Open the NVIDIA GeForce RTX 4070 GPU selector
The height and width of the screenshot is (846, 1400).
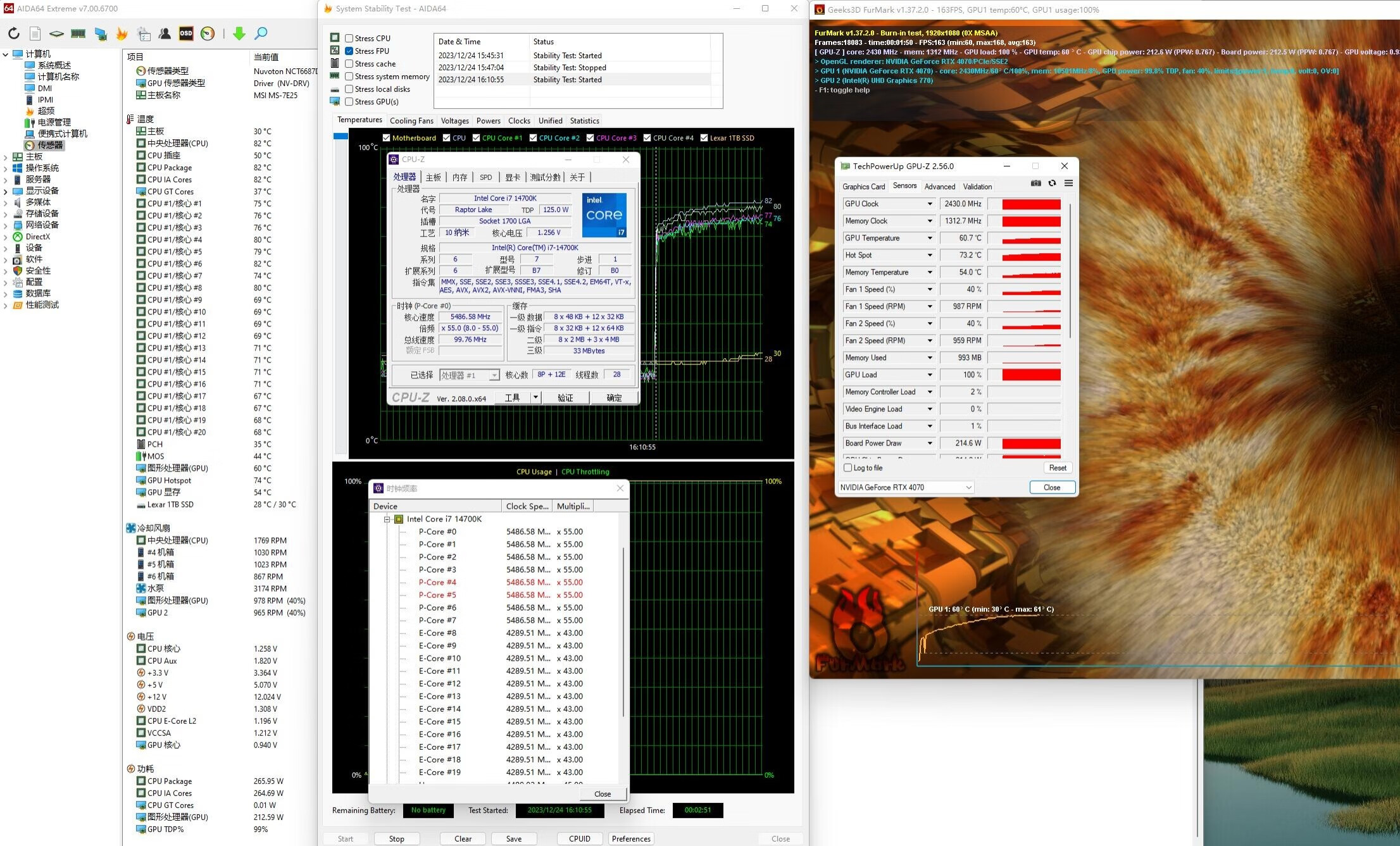906,487
